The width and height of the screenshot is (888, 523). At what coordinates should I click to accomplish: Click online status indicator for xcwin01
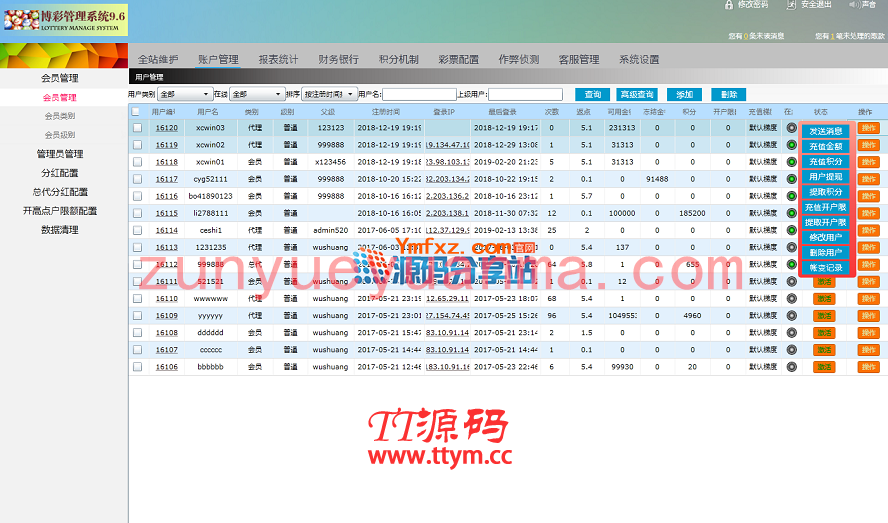point(792,162)
